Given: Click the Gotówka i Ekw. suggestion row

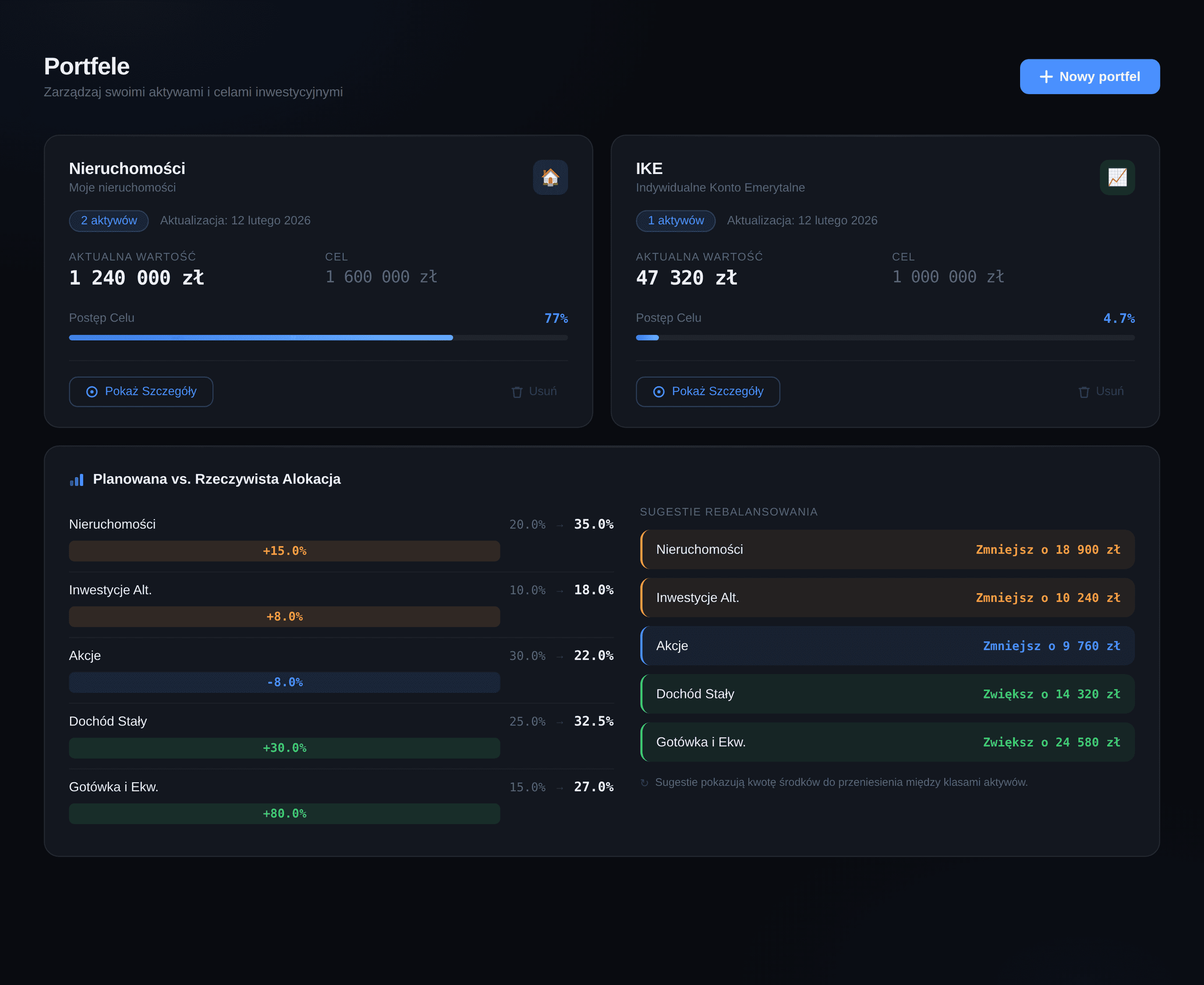Looking at the screenshot, I should click(887, 742).
